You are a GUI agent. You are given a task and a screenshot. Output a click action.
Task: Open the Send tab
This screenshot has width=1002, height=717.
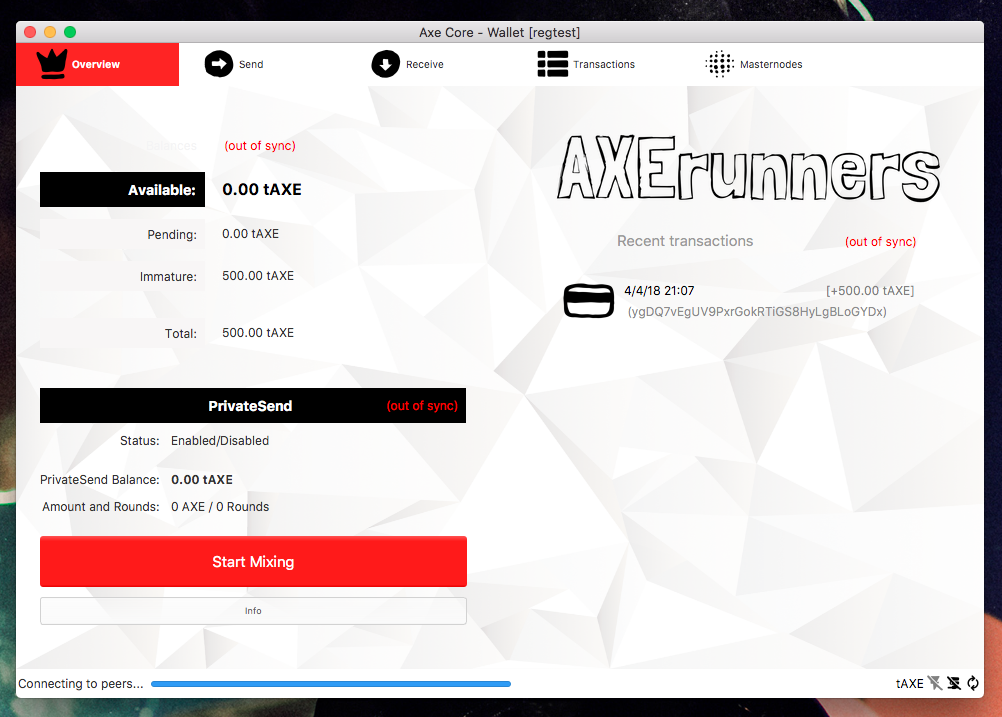point(262,64)
